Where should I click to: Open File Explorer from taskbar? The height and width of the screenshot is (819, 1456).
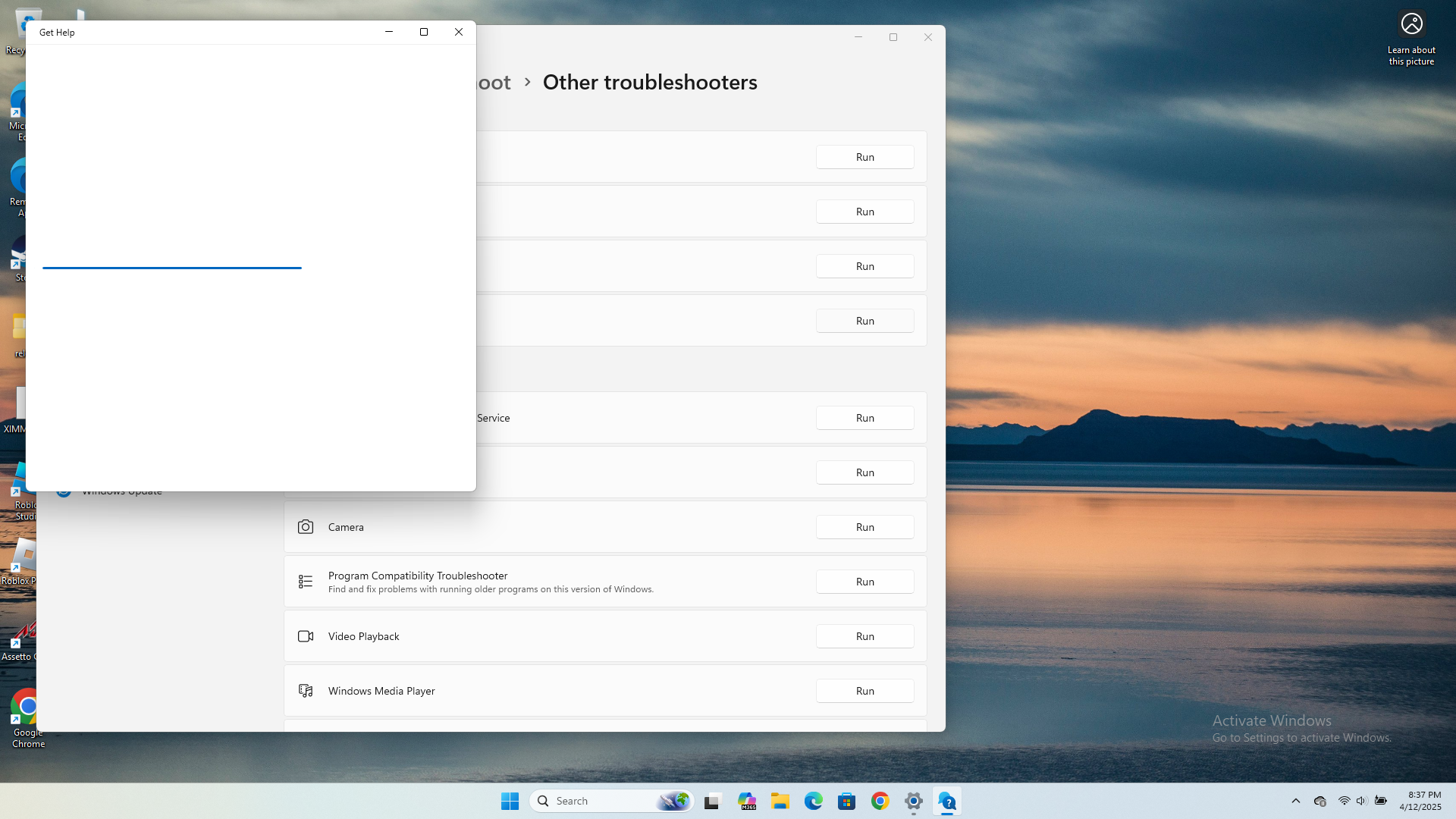point(780,801)
